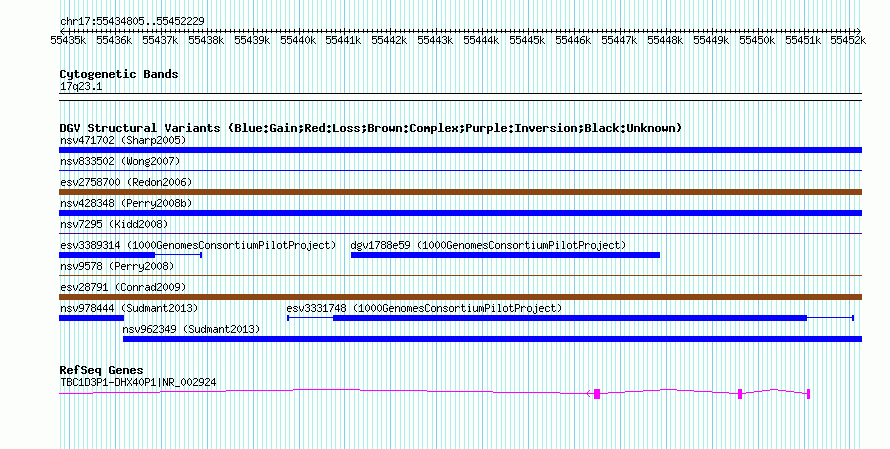Select the dgv1788e59 blue gain bar
Screen dimensions: 890x449
pos(505,255)
